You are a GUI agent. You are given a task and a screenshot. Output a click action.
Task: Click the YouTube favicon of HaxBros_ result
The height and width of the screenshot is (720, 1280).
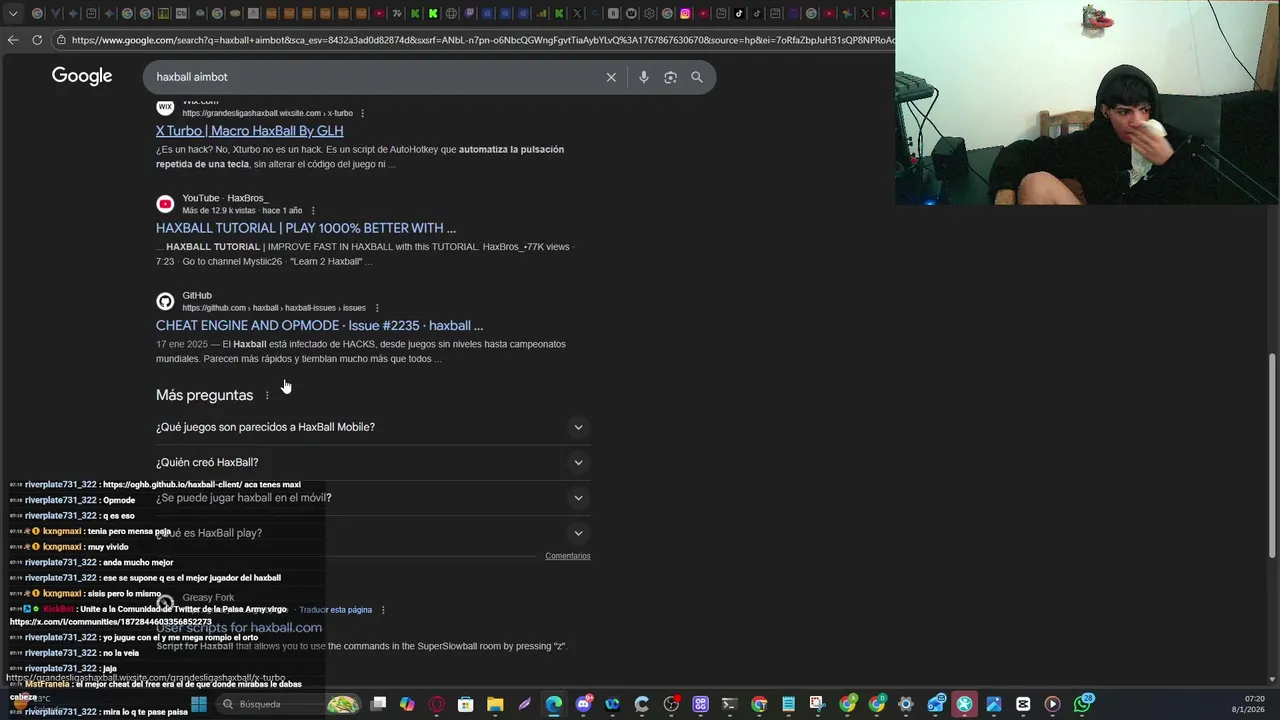click(165, 204)
